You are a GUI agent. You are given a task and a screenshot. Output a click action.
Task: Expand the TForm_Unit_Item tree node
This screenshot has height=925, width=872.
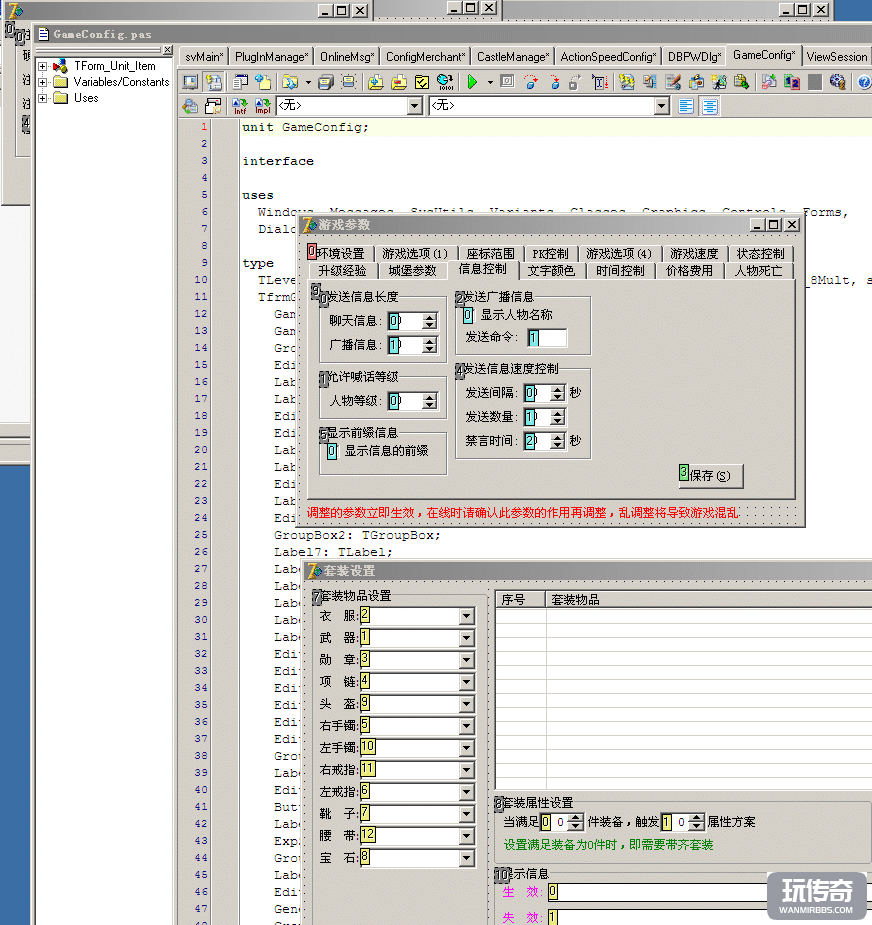(x=43, y=66)
